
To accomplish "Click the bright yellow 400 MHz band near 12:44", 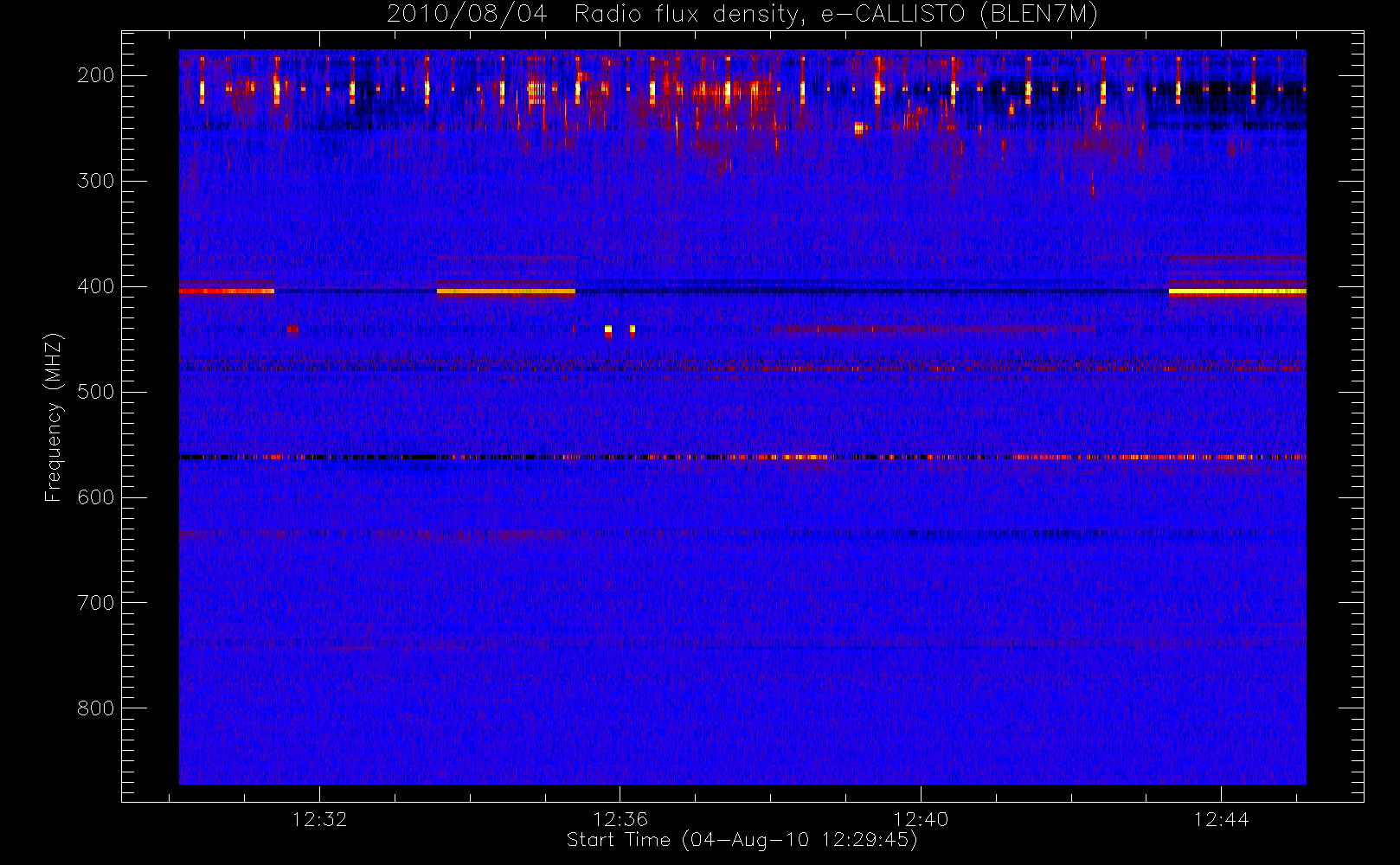I will [x=1237, y=292].
